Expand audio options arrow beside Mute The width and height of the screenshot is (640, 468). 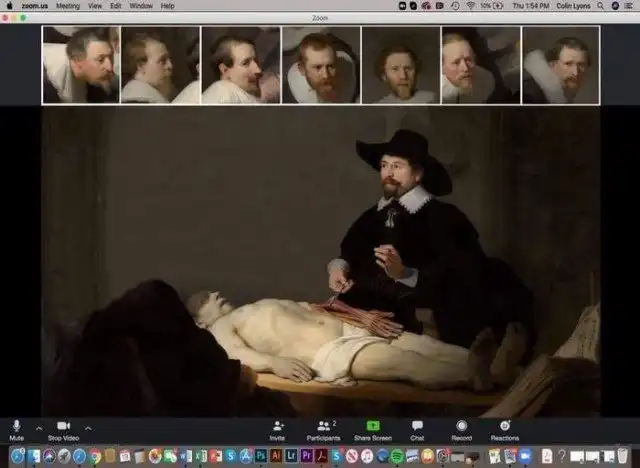[x=39, y=428]
